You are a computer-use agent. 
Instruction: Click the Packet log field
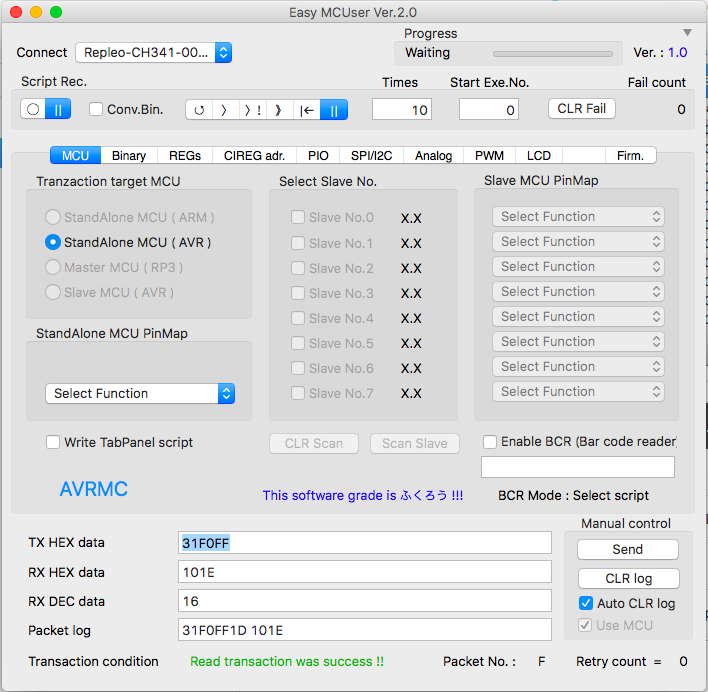[x=365, y=630]
